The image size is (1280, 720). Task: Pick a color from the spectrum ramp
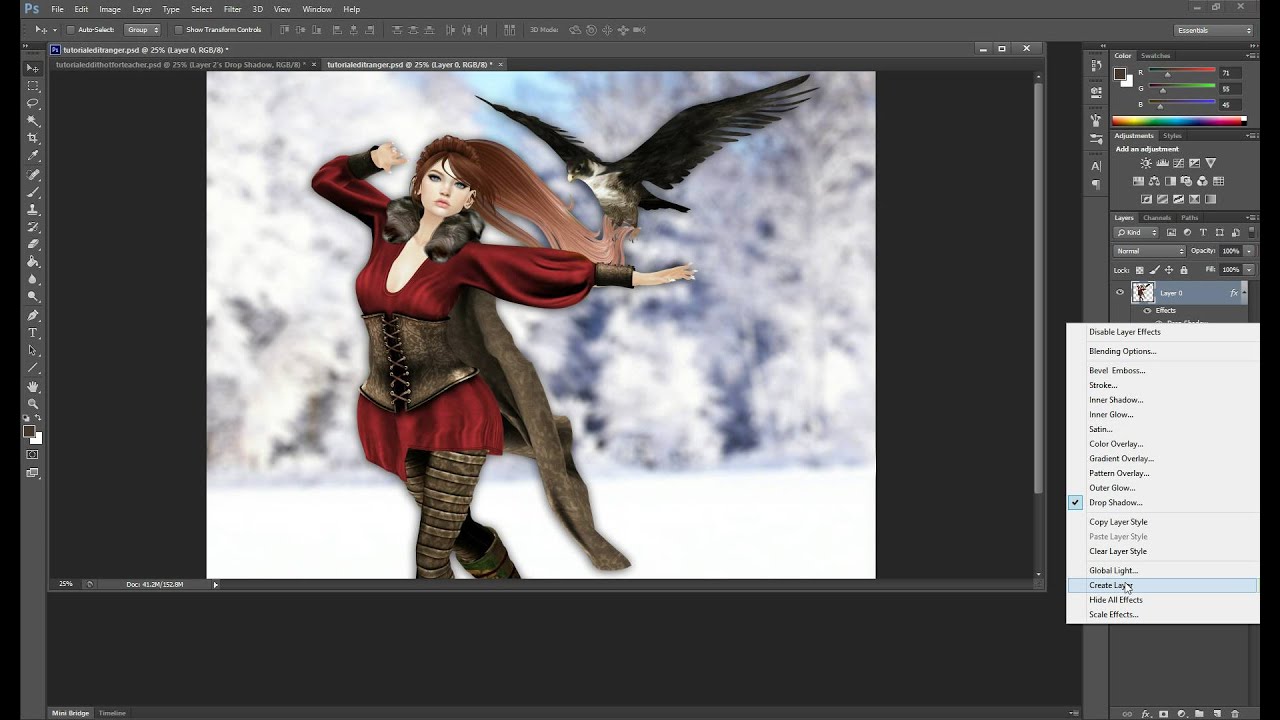[1179, 121]
